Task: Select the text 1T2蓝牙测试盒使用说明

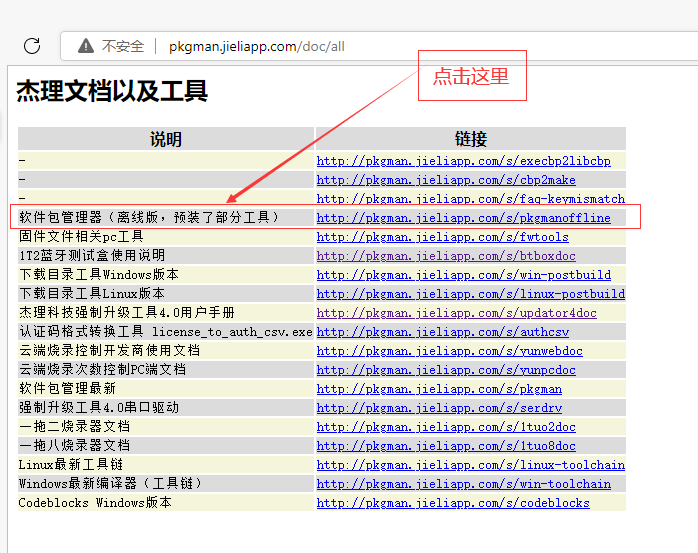Action: coord(92,256)
